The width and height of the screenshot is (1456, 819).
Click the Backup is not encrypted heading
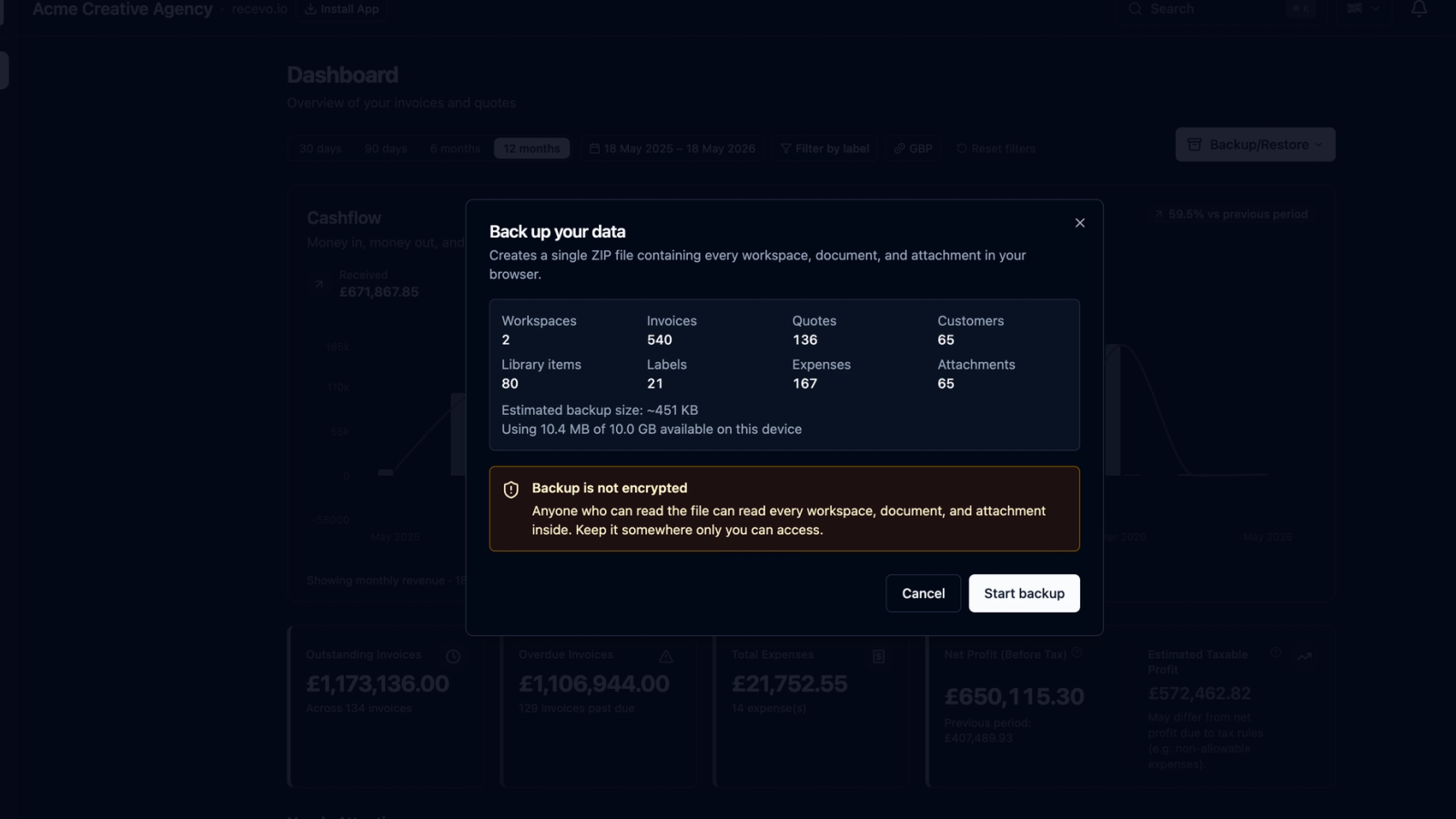(610, 489)
